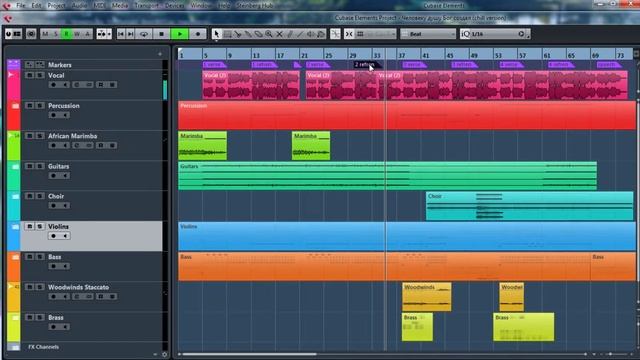Click the Bass track orange color strip

tap(13, 267)
